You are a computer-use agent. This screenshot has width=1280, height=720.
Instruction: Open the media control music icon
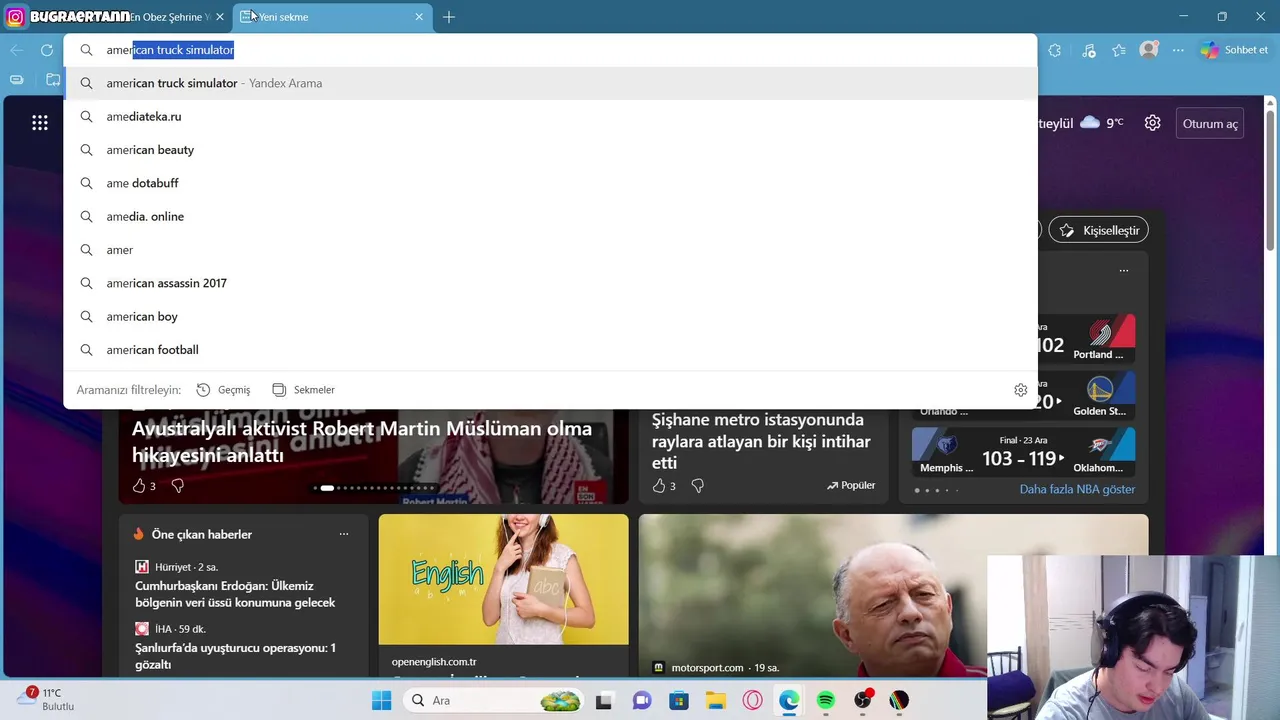[x=1089, y=50]
